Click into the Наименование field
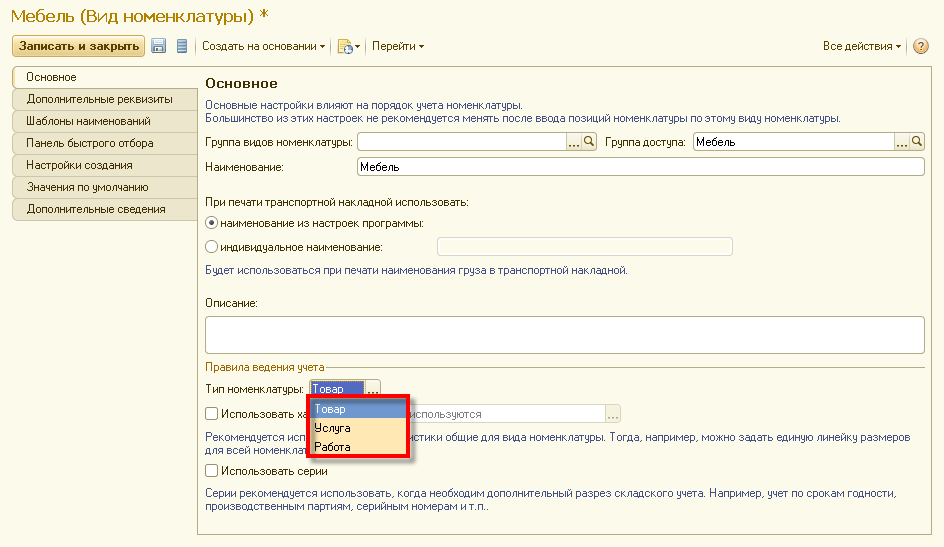This screenshot has height=547, width=944. [x=641, y=167]
